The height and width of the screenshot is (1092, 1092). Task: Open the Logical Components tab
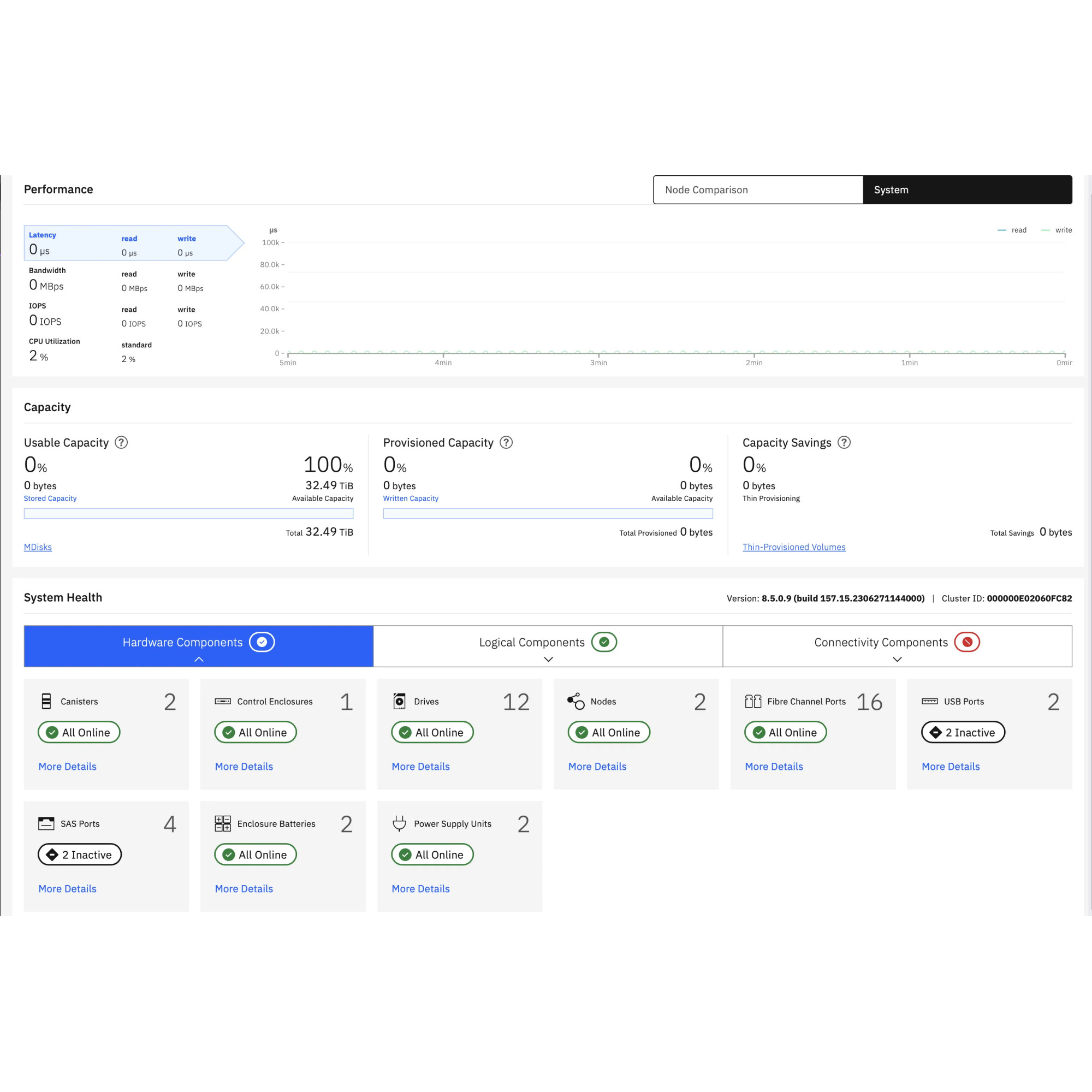[531, 642]
